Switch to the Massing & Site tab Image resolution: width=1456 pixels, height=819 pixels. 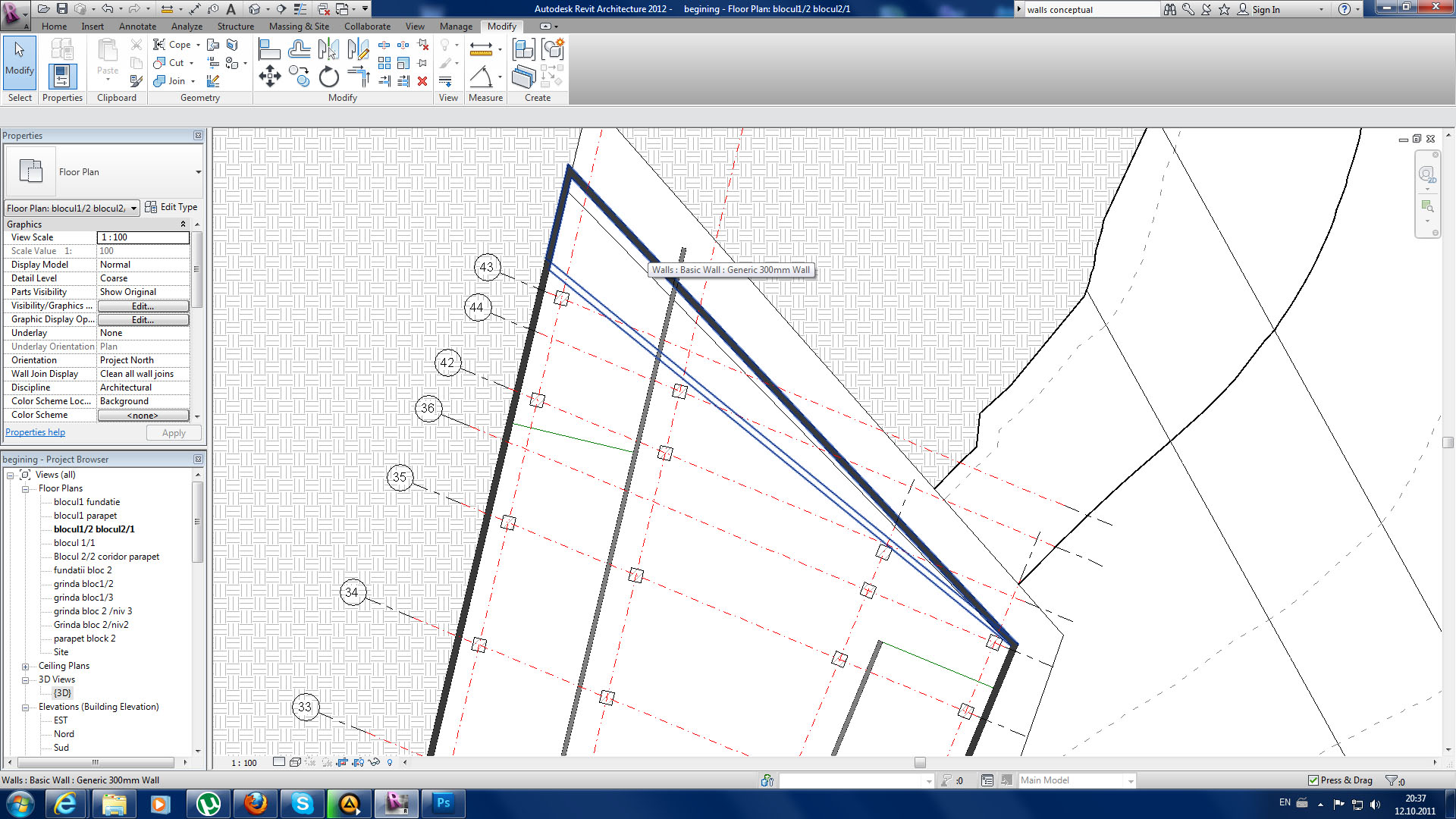coord(299,26)
